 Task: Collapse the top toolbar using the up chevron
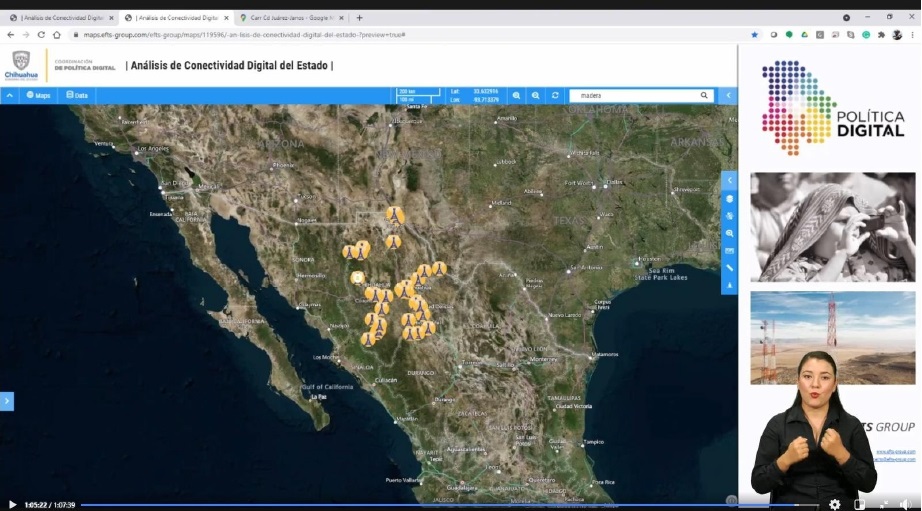pyautogui.click(x=9, y=96)
